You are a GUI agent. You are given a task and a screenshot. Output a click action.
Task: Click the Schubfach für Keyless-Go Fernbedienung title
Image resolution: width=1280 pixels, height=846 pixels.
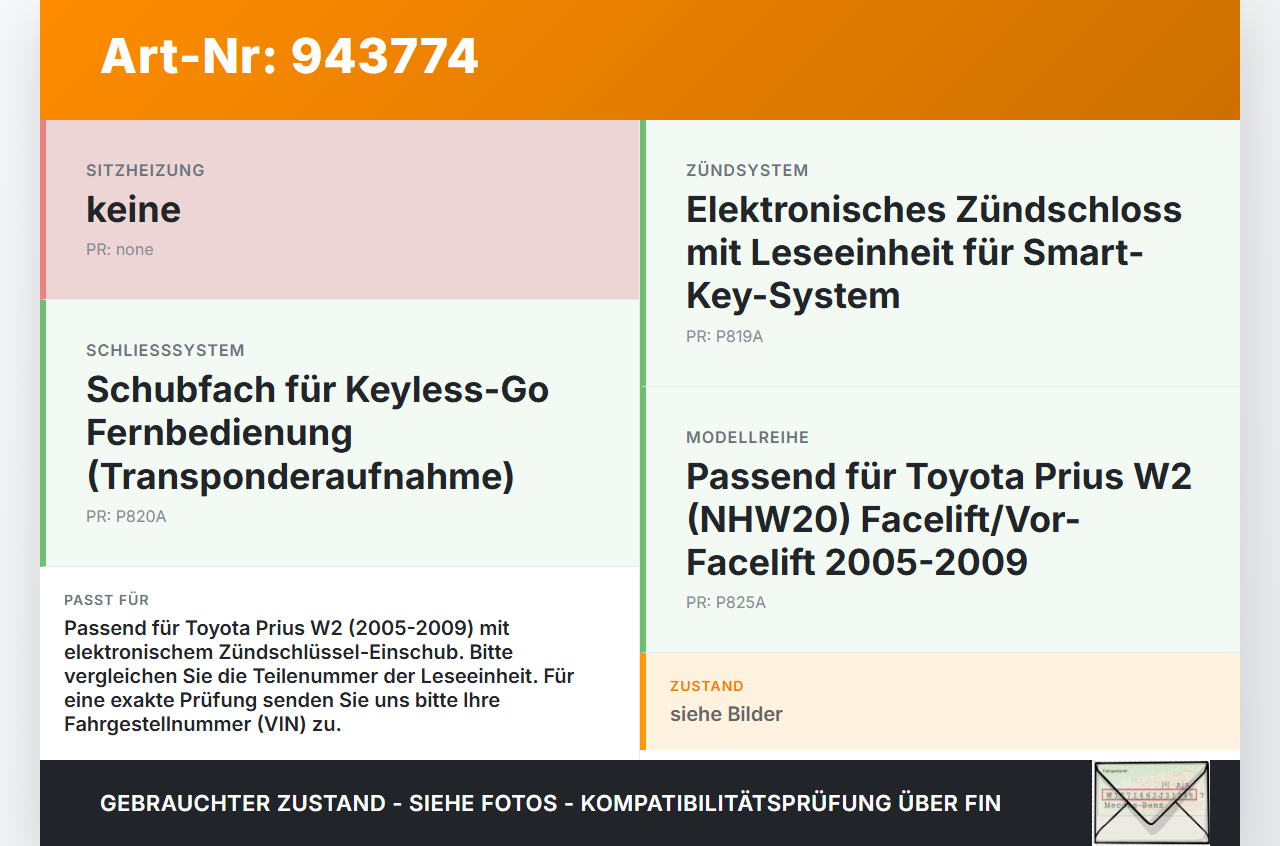318,432
